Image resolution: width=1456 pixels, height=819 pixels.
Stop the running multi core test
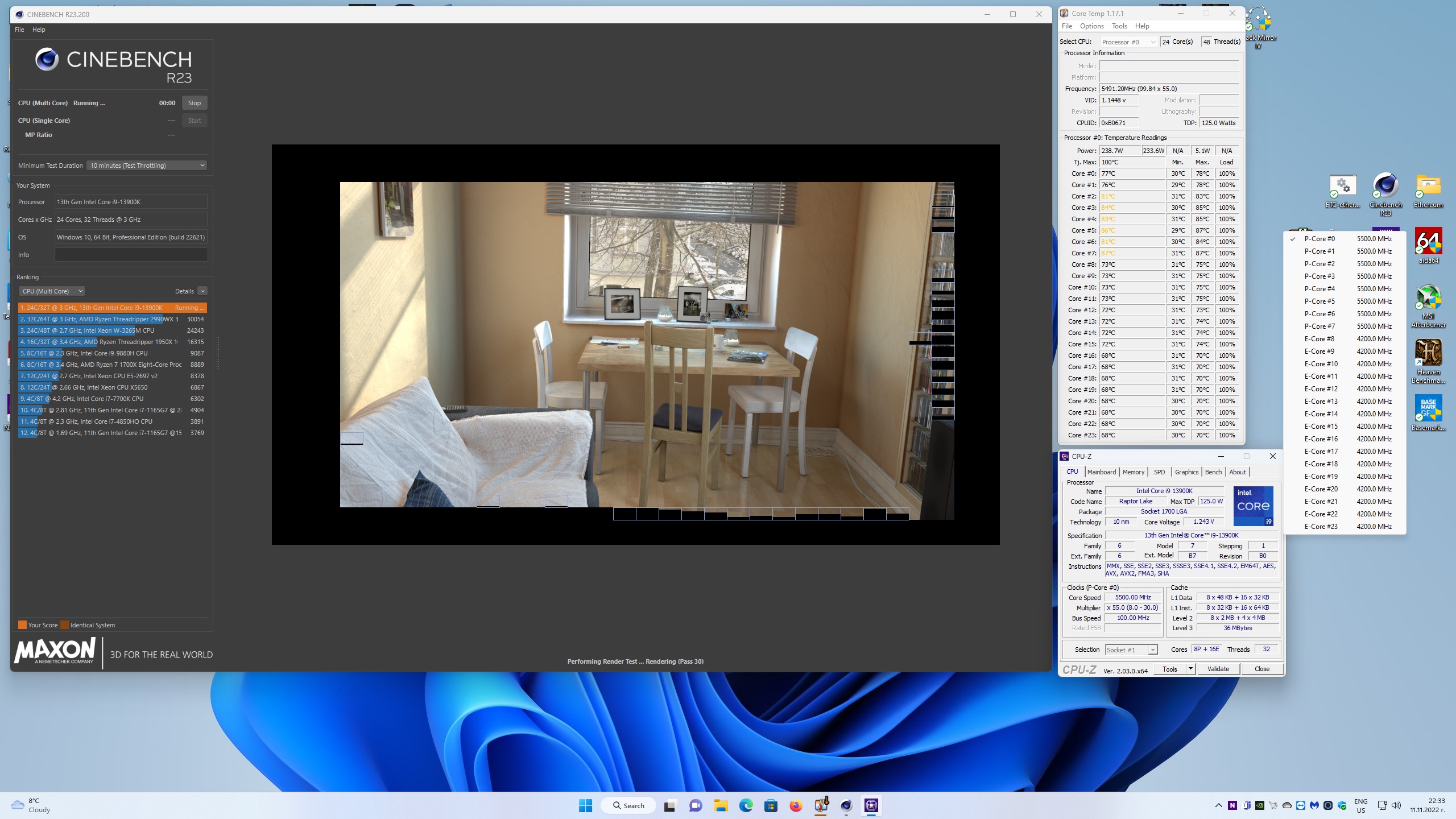pyautogui.click(x=194, y=103)
